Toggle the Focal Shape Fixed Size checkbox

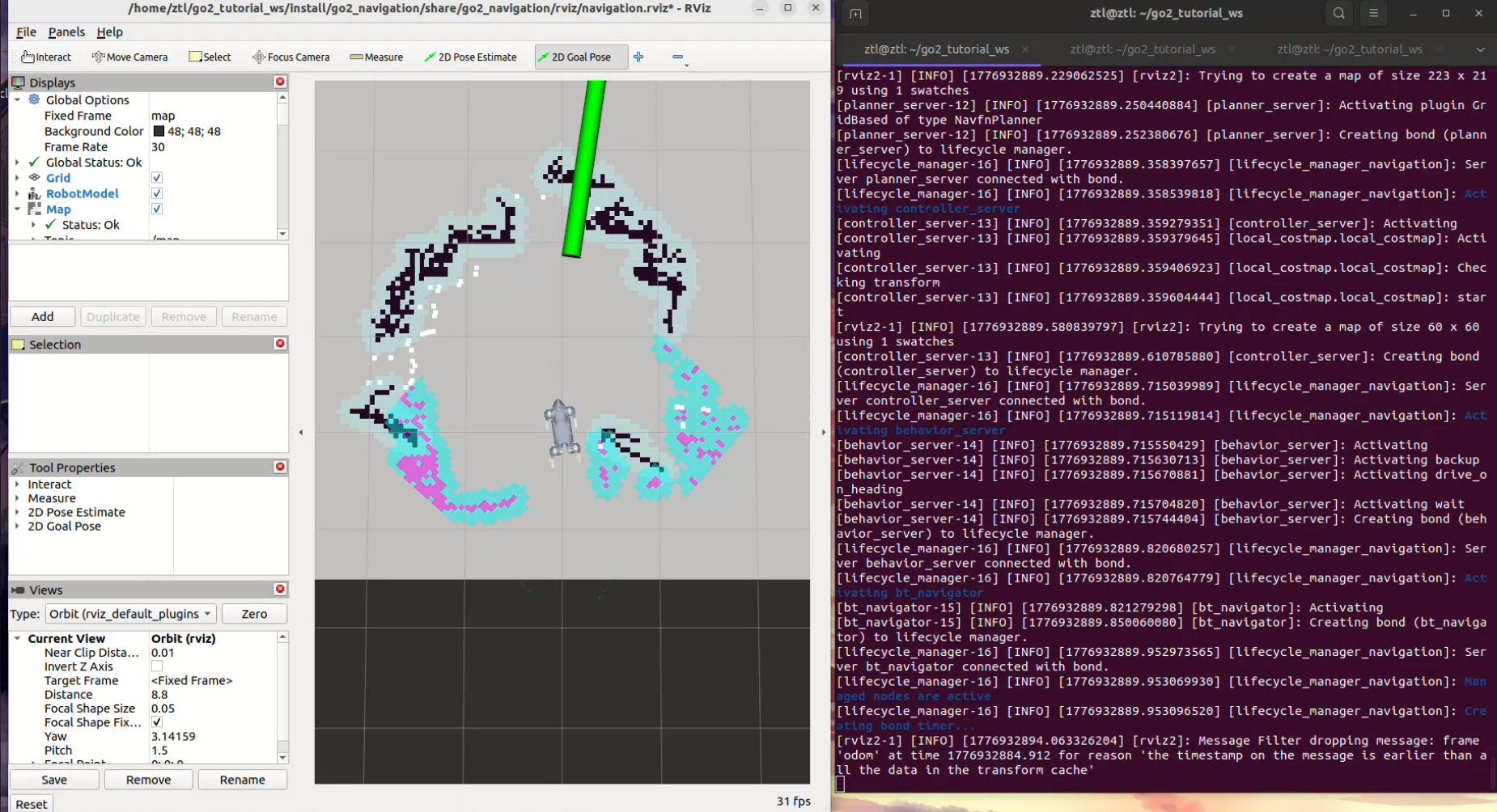[157, 722]
